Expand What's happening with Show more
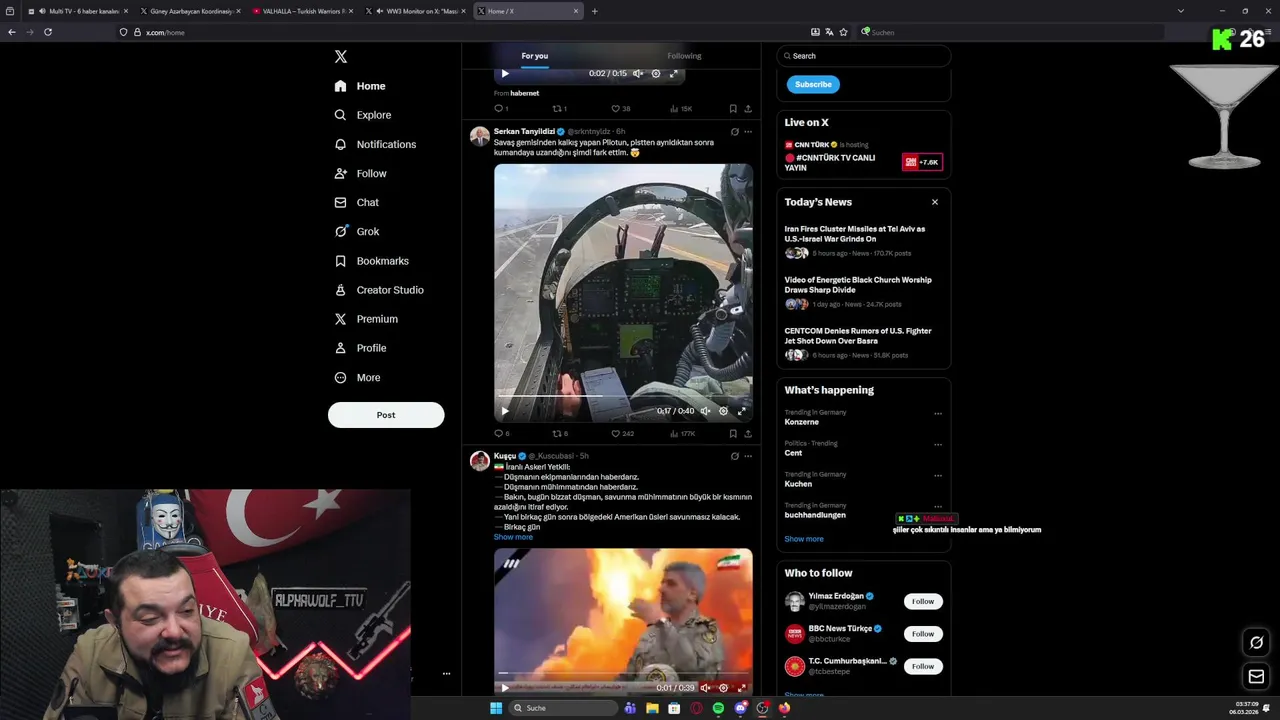The width and height of the screenshot is (1280, 720). (x=804, y=539)
